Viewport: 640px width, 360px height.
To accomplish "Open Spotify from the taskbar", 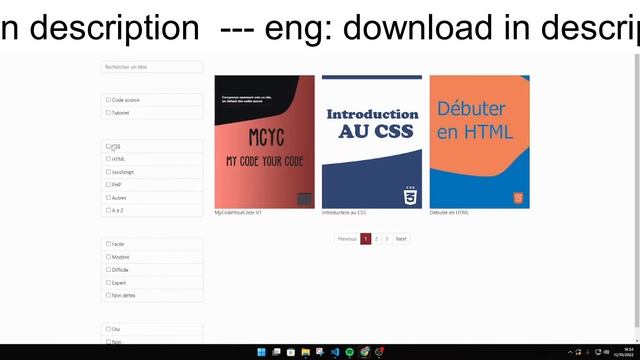I will click(x=350, y=352).
